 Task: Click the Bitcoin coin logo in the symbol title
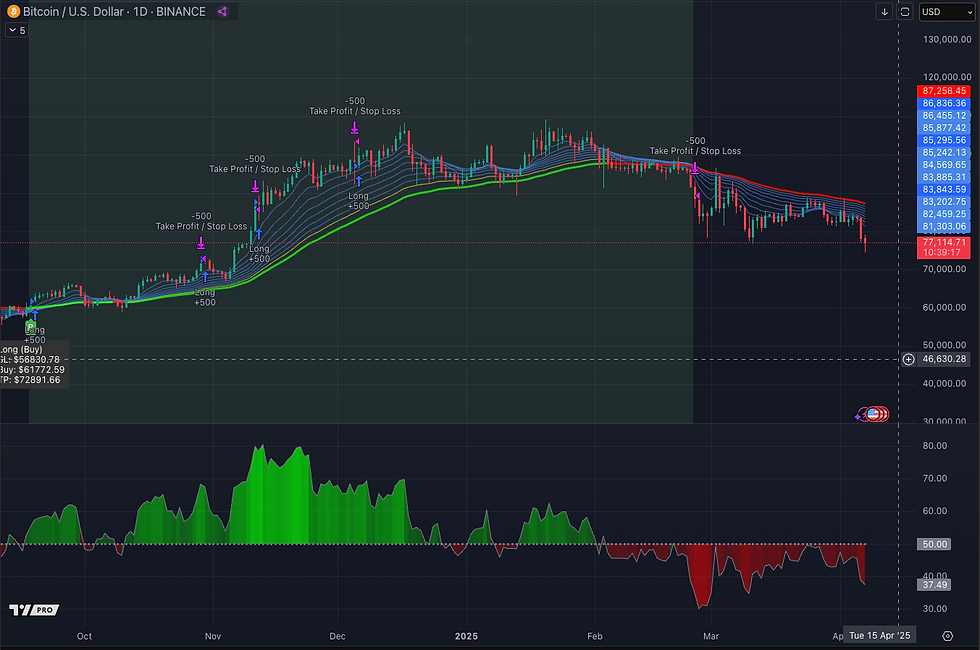tap(14, 11)
